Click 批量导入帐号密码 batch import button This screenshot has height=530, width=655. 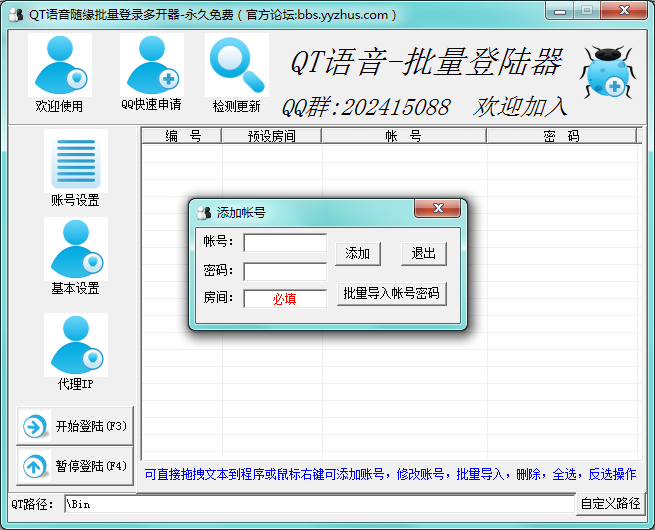point(391,294)
